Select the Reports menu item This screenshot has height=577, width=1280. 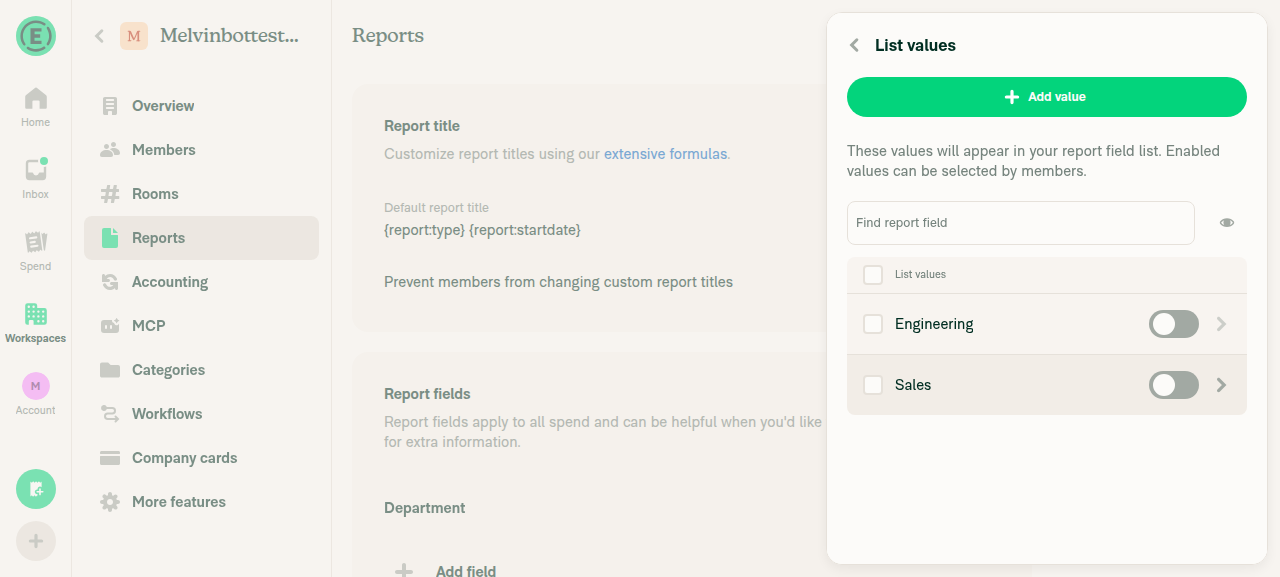coord(201,238)
